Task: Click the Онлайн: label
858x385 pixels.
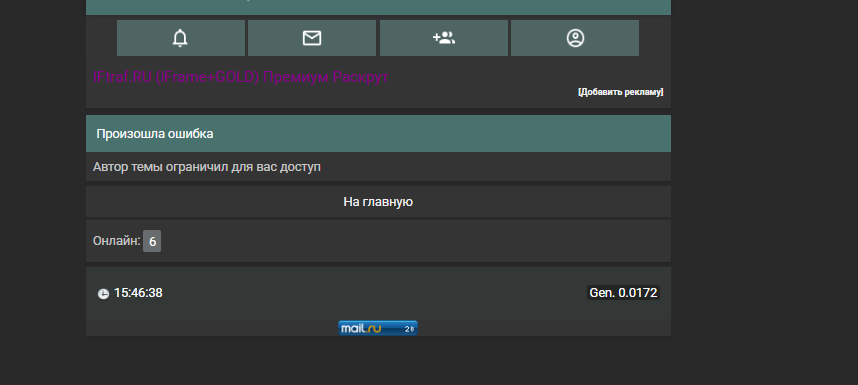Action: [117, 241]
